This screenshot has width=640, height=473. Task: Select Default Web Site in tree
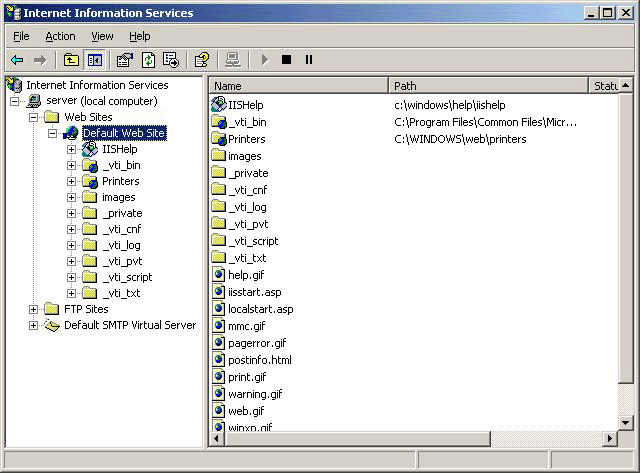(x=124, y=133)
